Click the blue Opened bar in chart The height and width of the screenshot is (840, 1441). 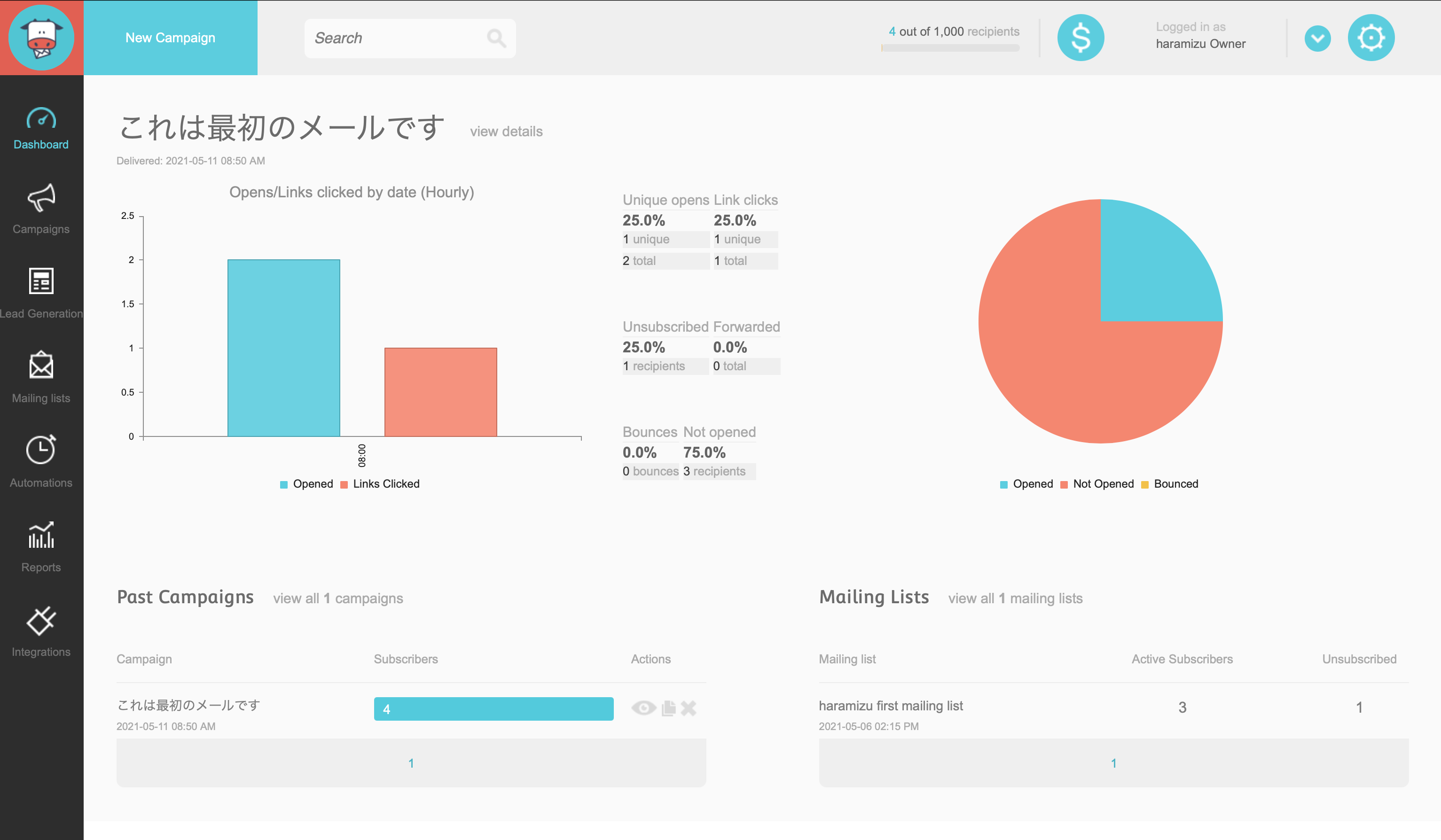(x=283, y=348)
